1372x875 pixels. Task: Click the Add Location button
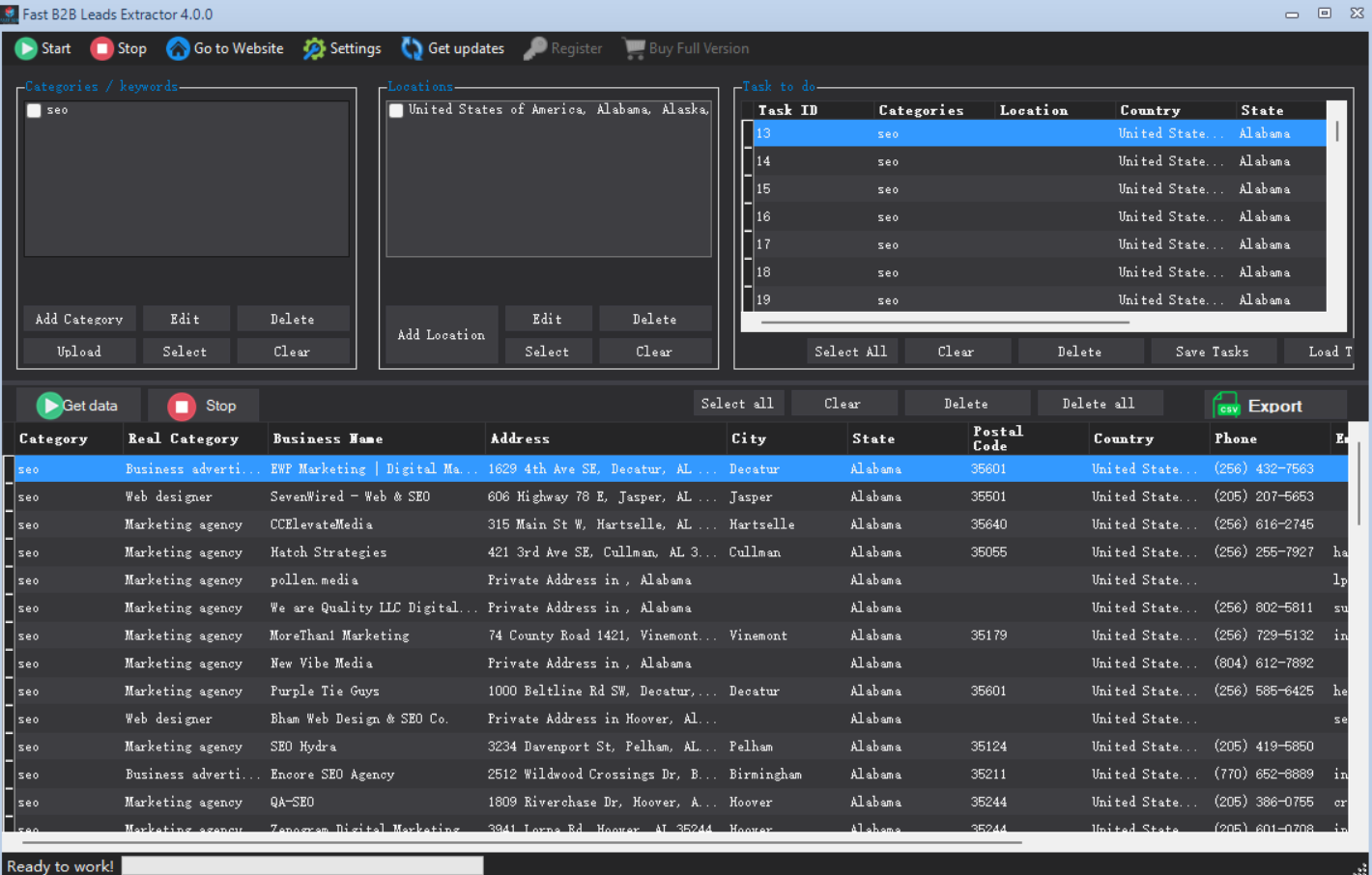click(x=442, y=334)
